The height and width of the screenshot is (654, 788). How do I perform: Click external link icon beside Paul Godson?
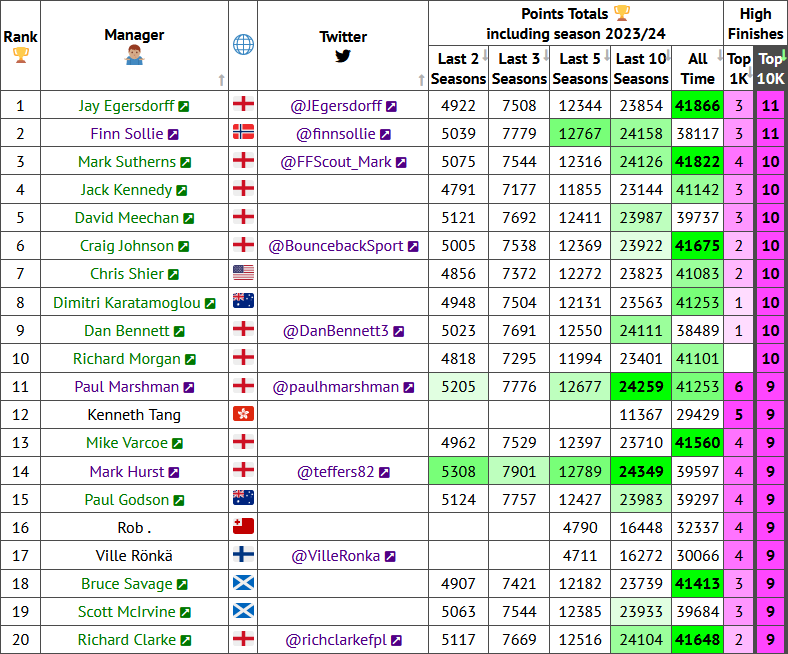point(178,501)
